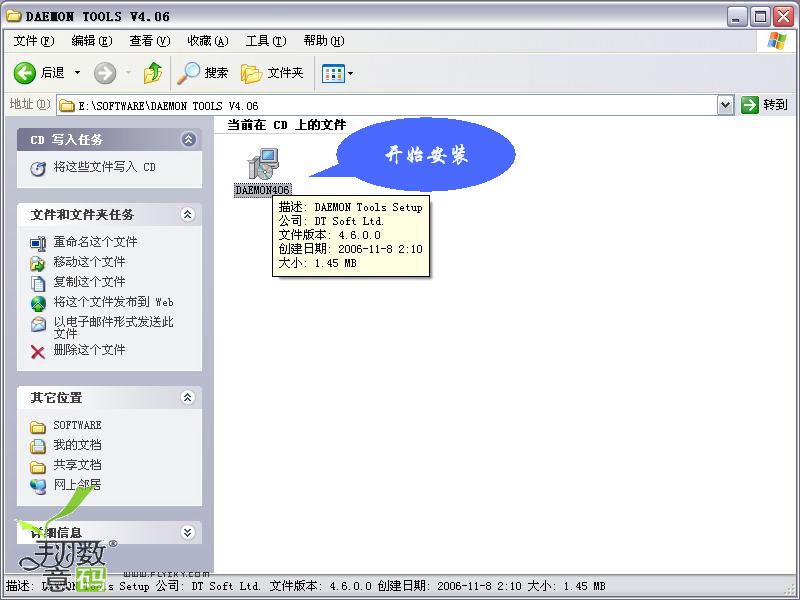Collapse the 文件和文件夹任务 panel

coord(188,214)
